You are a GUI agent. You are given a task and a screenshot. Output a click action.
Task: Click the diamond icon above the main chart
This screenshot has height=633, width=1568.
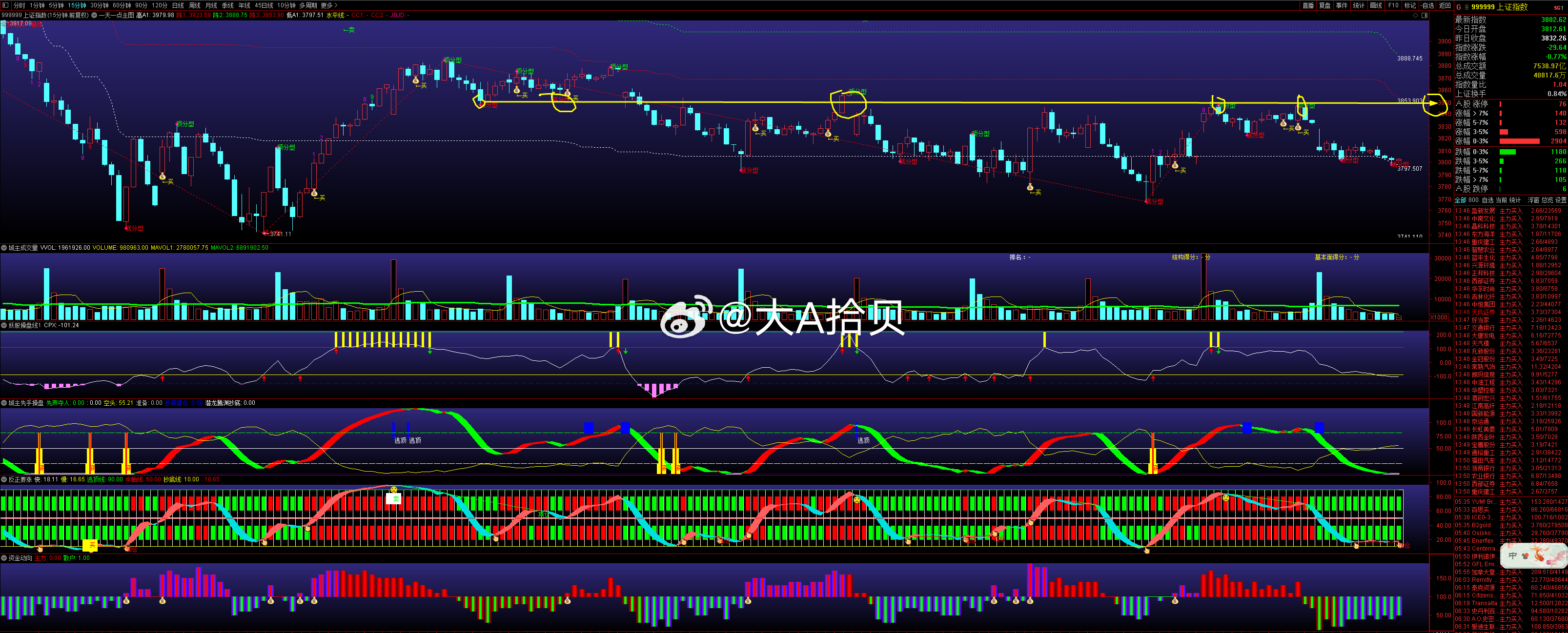pyautogui.click(x=1416, y=15)
